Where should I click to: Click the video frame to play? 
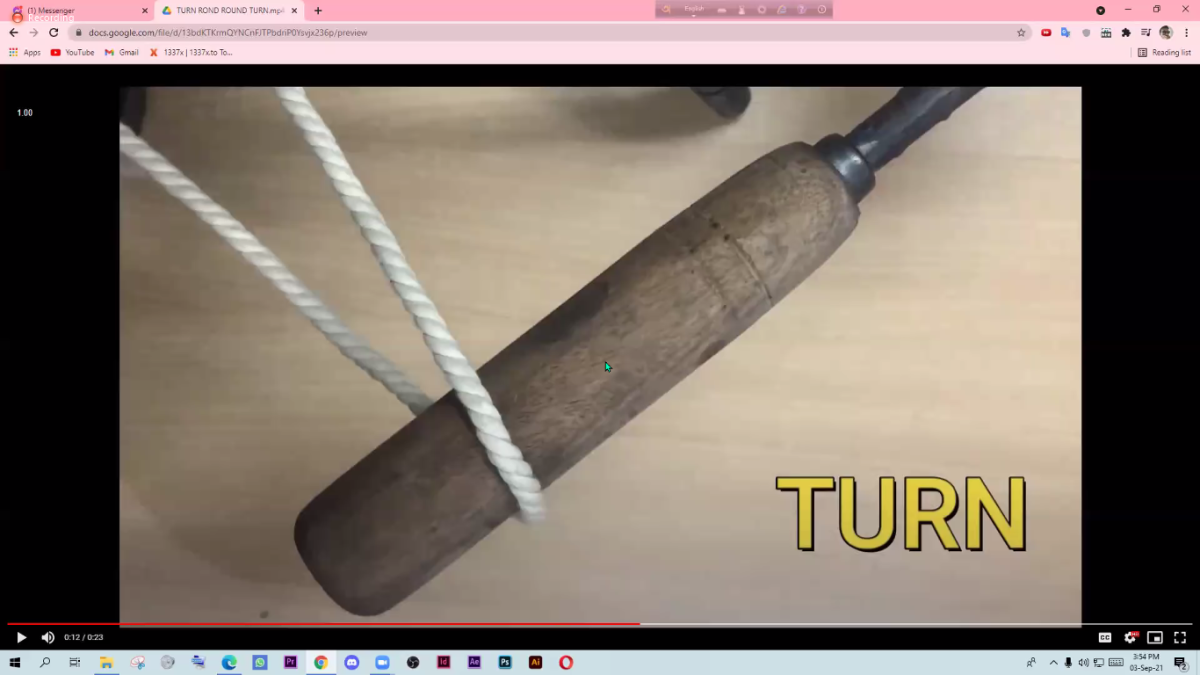click(600, 355)
